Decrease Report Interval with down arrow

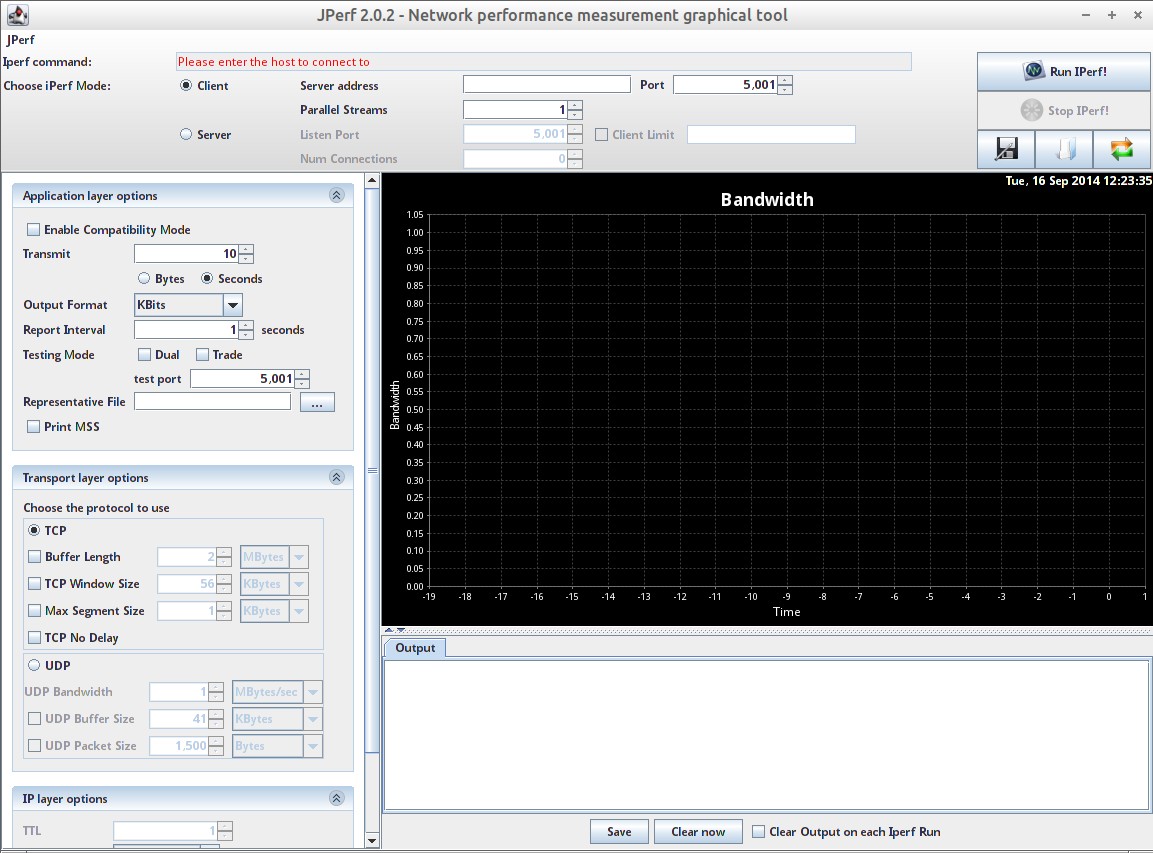coord(246,335)
